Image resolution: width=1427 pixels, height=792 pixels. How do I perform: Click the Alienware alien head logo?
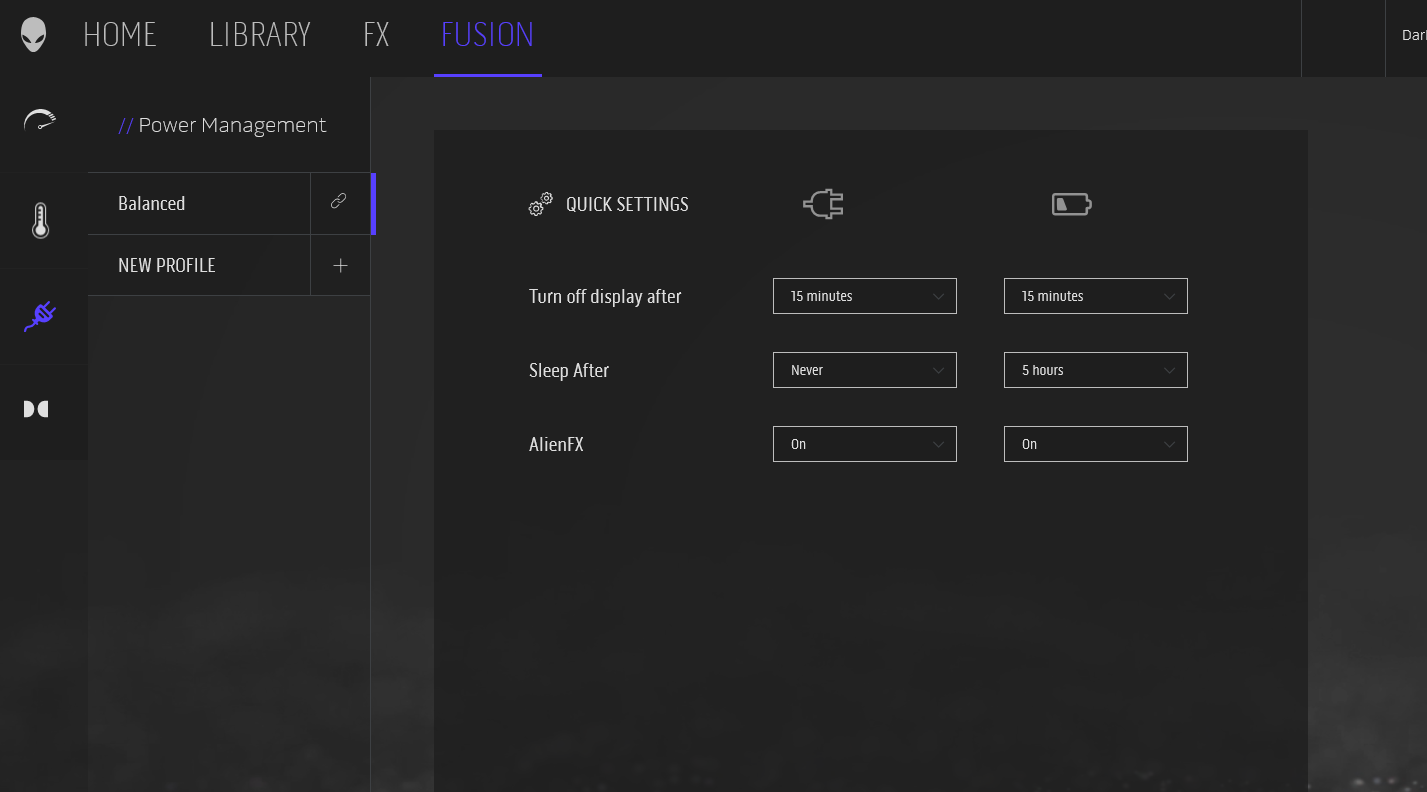(x=34, y=35)
